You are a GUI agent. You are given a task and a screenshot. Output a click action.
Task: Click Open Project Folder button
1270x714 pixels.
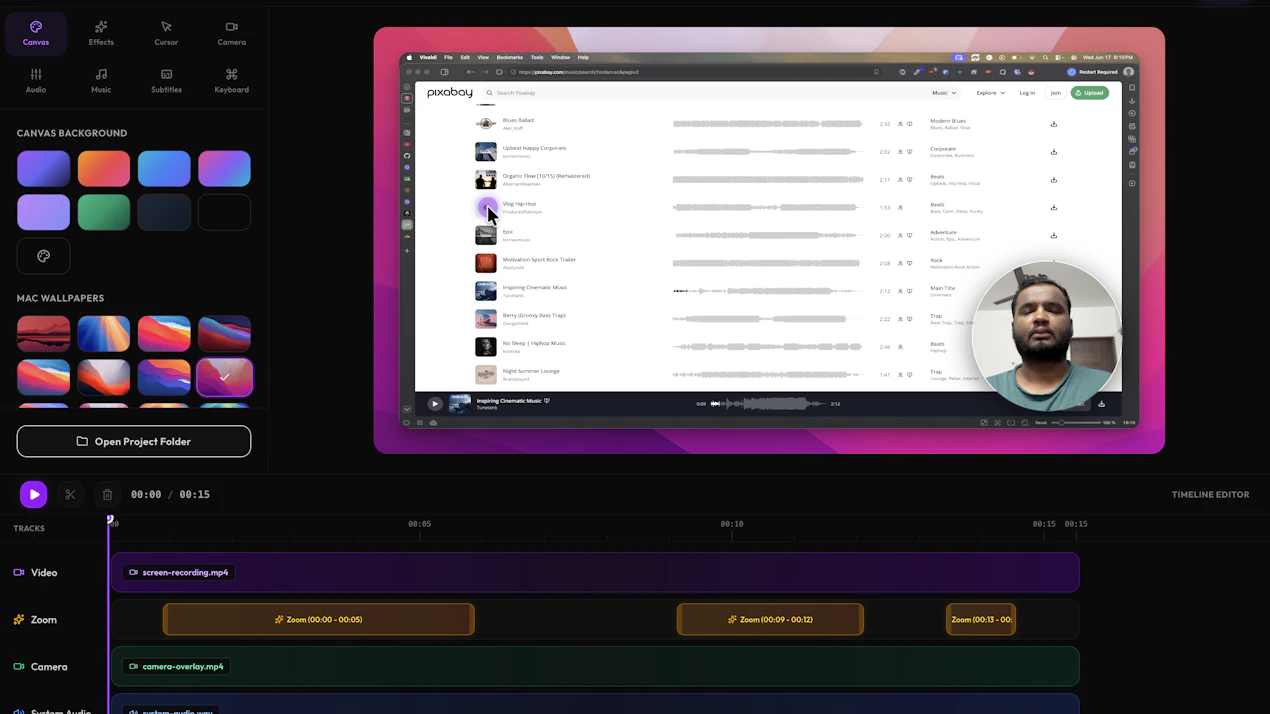point(134,441)
